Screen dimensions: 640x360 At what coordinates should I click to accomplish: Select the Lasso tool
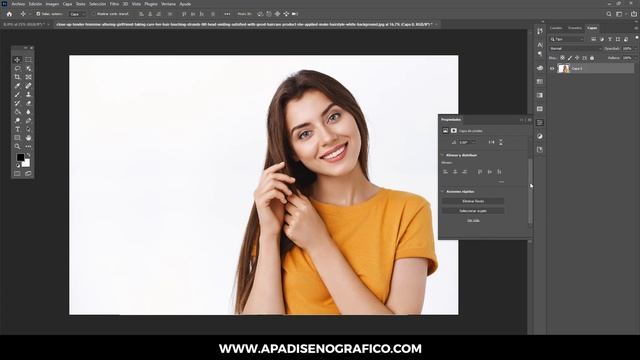coord(17,69)
